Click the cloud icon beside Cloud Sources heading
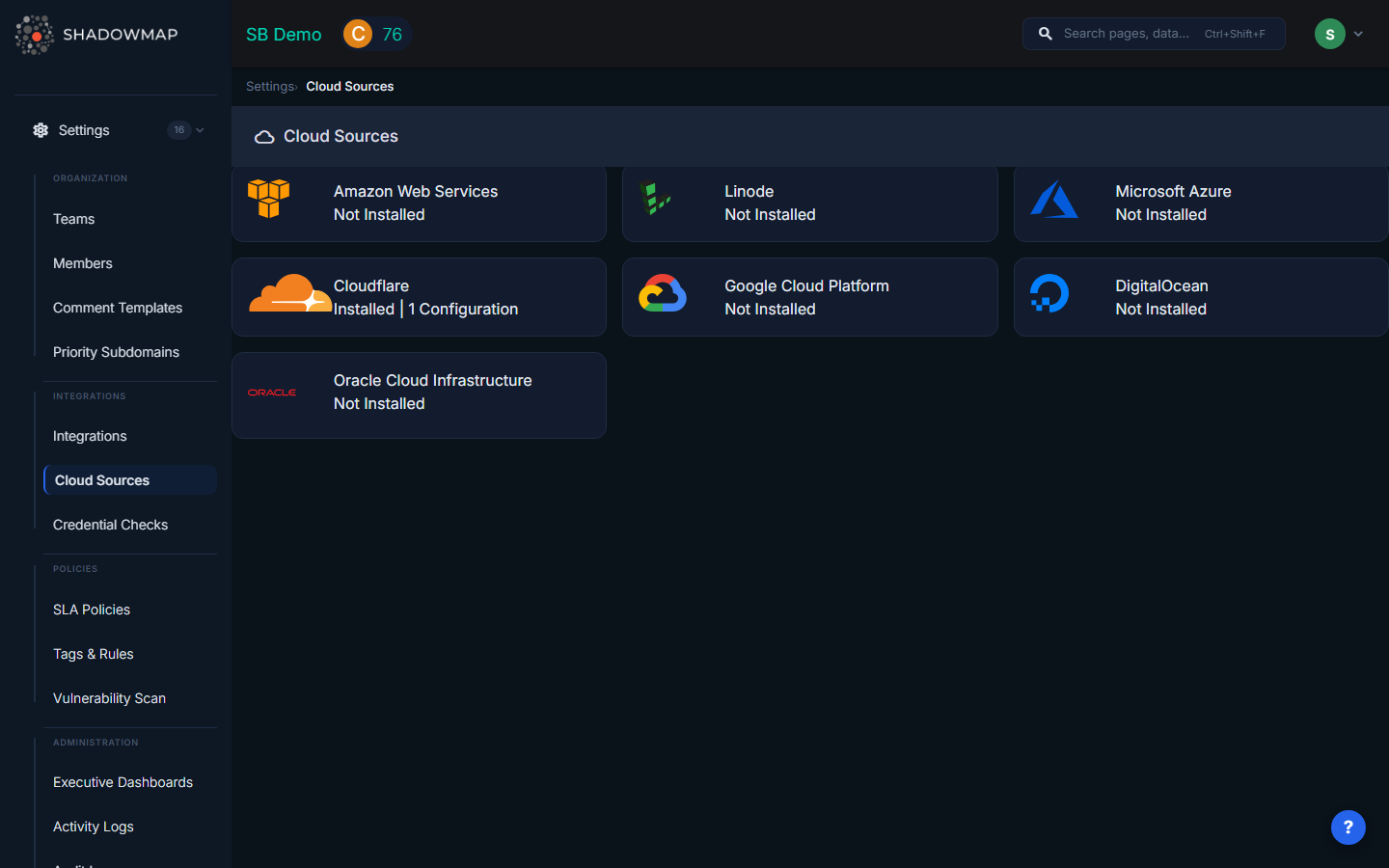 (x=264, y=136)
